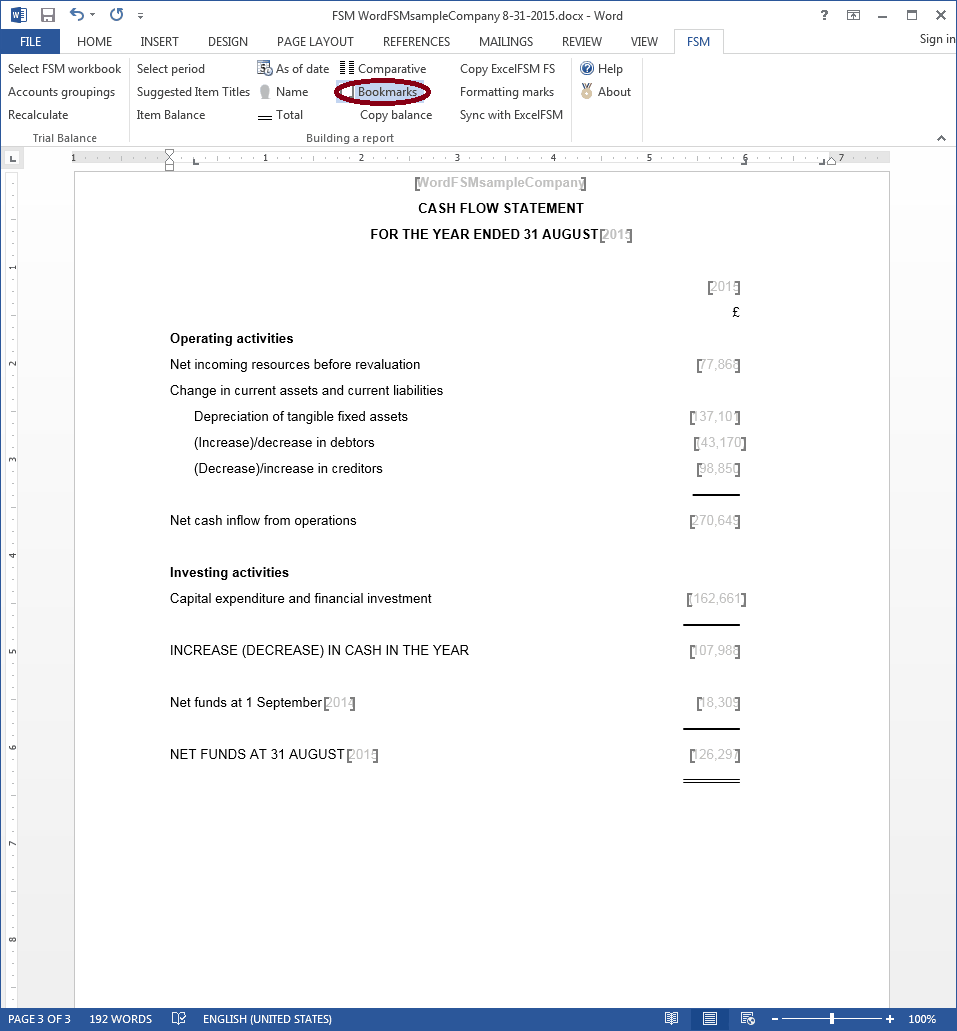Click the tab stop selector box

tap(12, 158)
